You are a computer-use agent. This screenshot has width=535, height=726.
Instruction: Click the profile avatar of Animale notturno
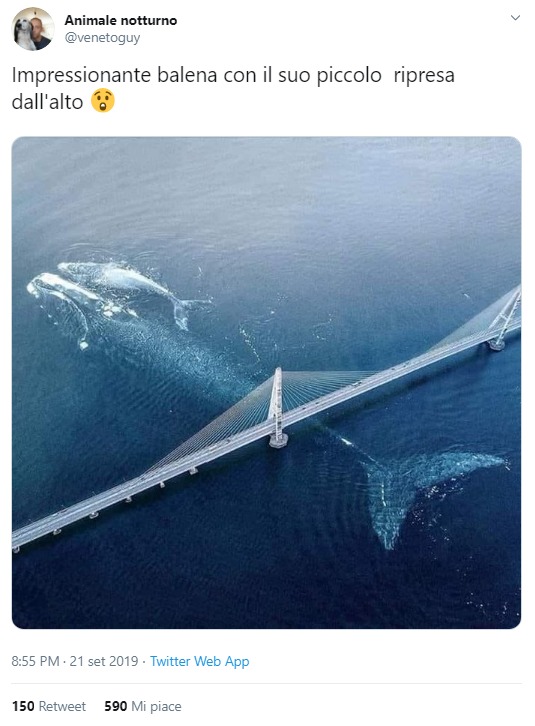[x=32, y=29]
